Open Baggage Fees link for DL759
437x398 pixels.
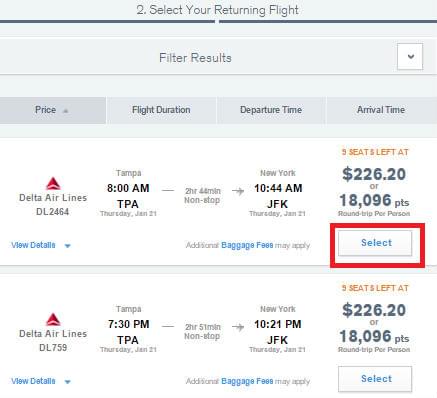(247, 381)
